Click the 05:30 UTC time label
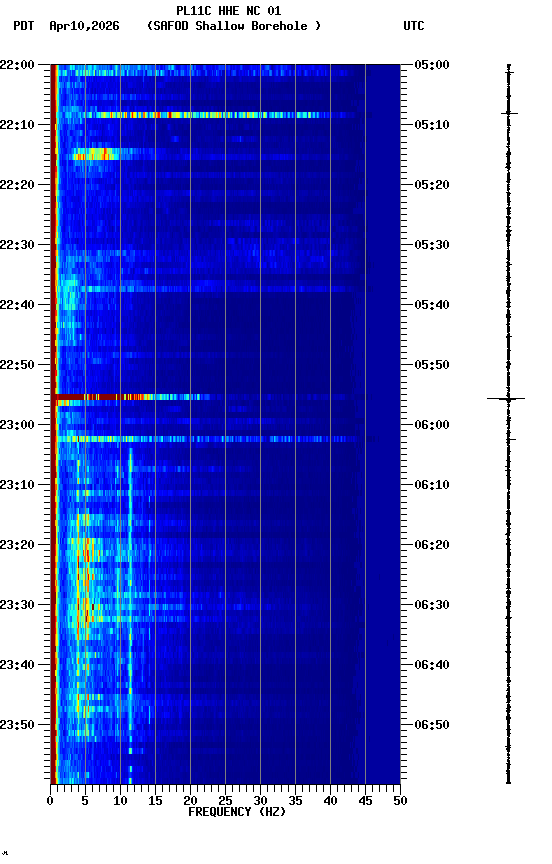The image size is (552, 864). point(432,245)
